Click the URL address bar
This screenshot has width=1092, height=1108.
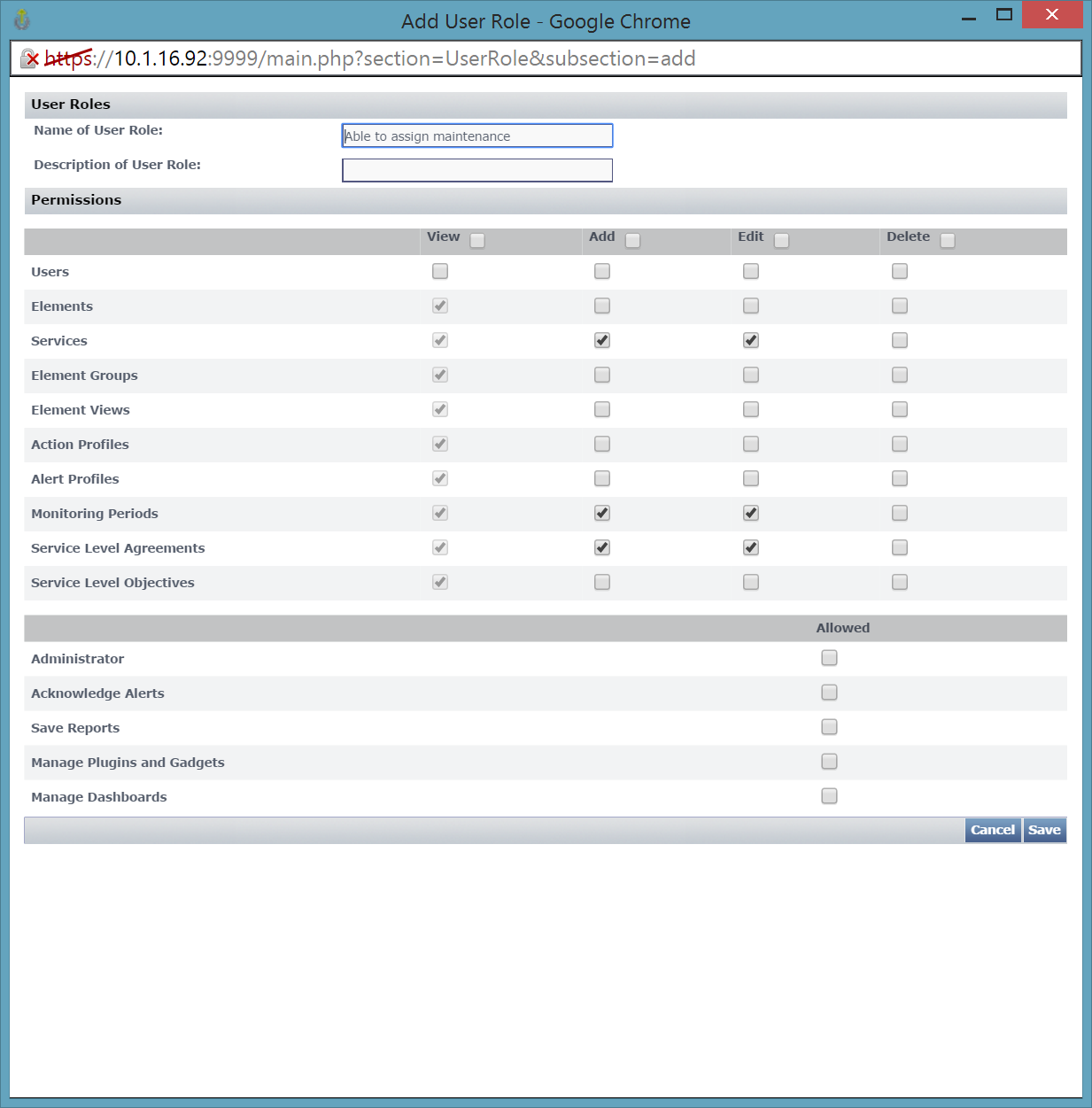click(546, 58)
